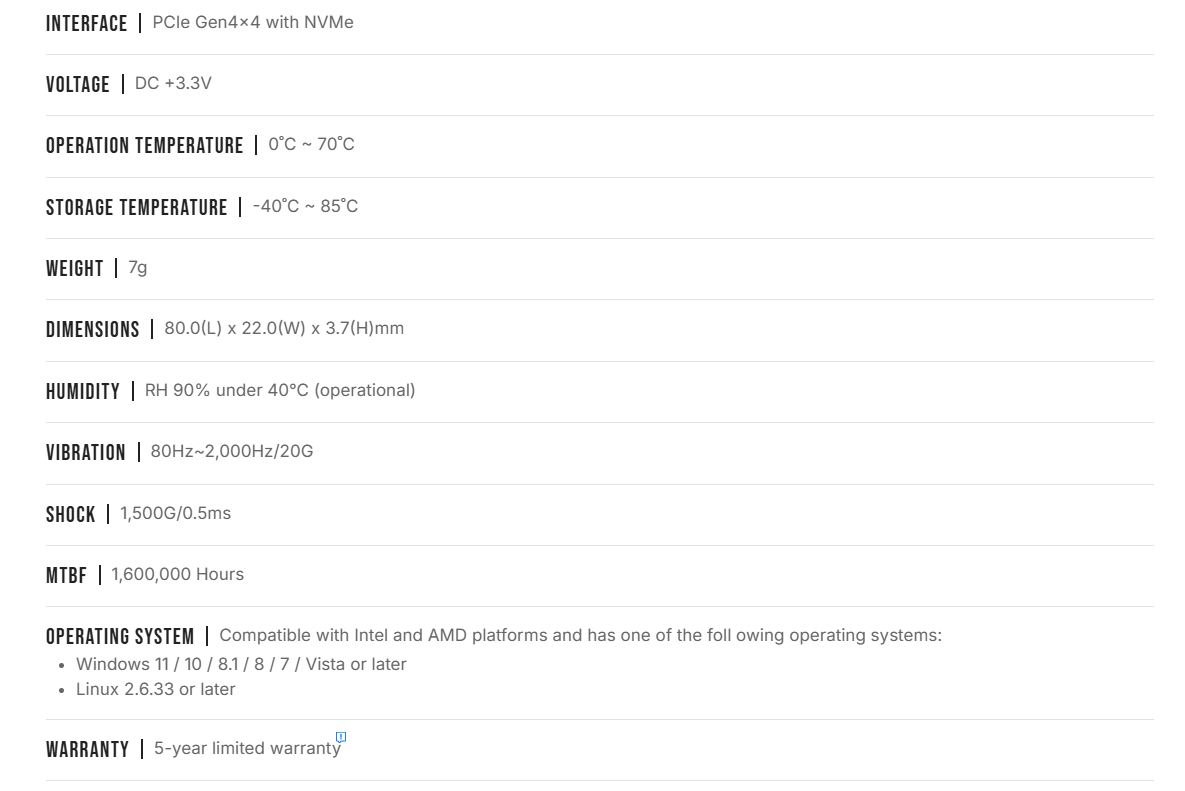The width and height of the screenshot is (1185, 791).
Task: Click the 'DC +3.3V' value text
Action: [x=173, y=83]
